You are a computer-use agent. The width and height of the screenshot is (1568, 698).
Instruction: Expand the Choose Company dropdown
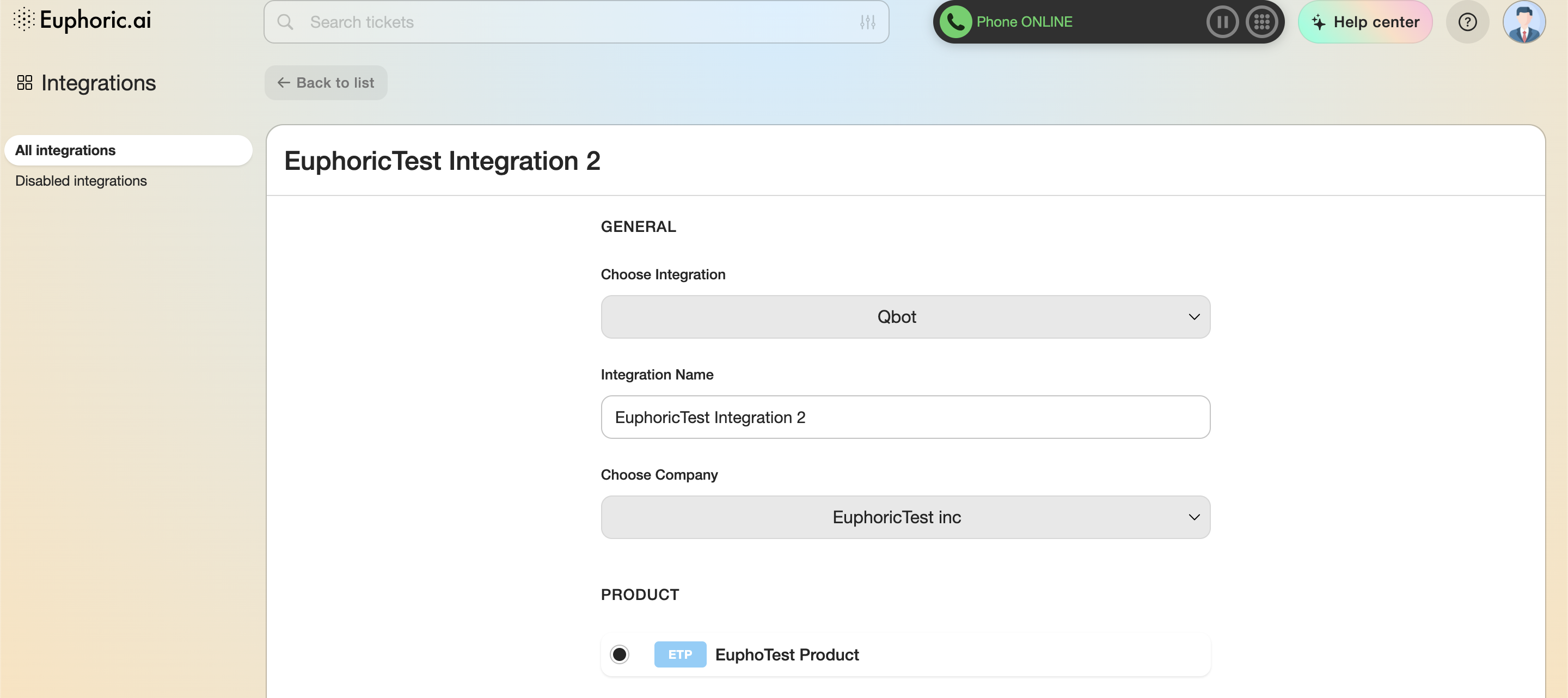[x=896, y=517]
